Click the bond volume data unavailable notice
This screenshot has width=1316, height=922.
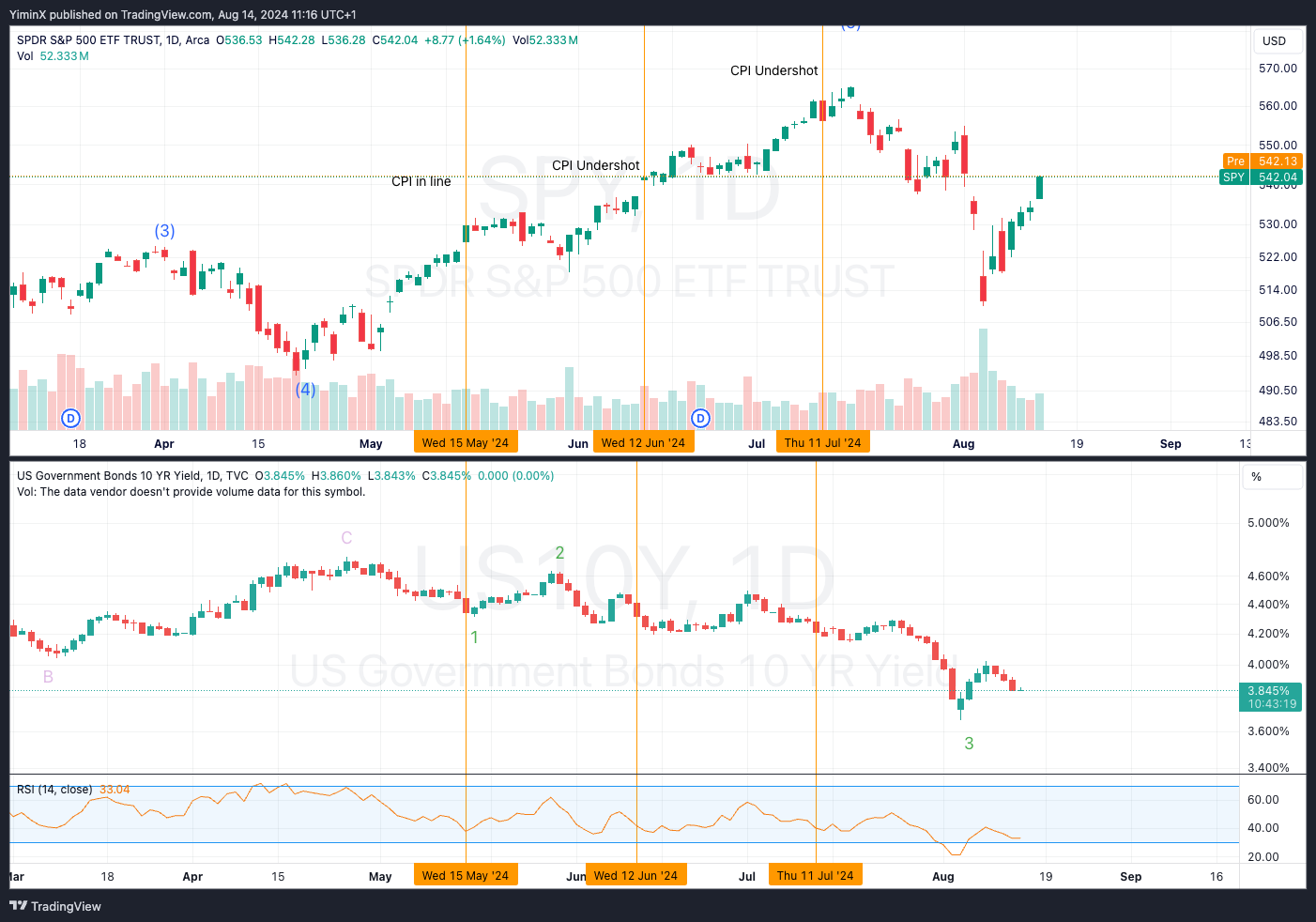click(191, 492)
